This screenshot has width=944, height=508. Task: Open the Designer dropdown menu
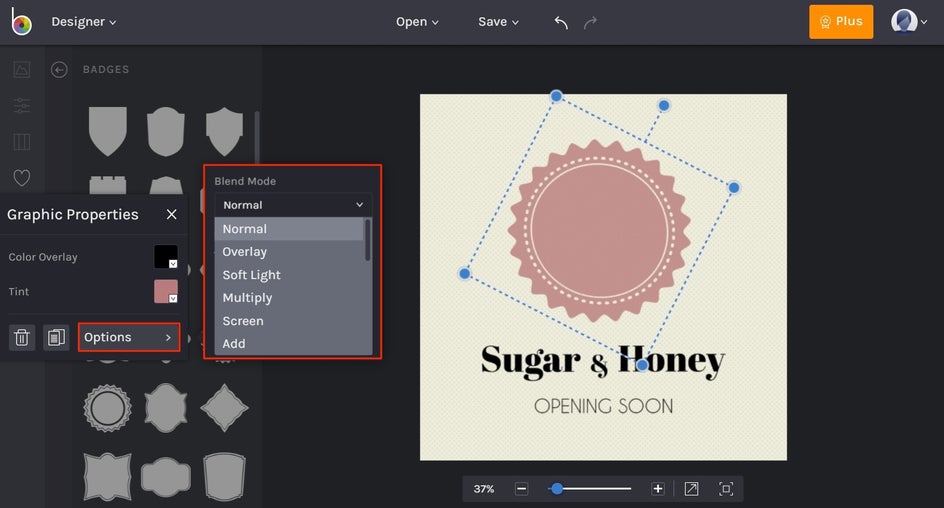(x=84, y=22)
